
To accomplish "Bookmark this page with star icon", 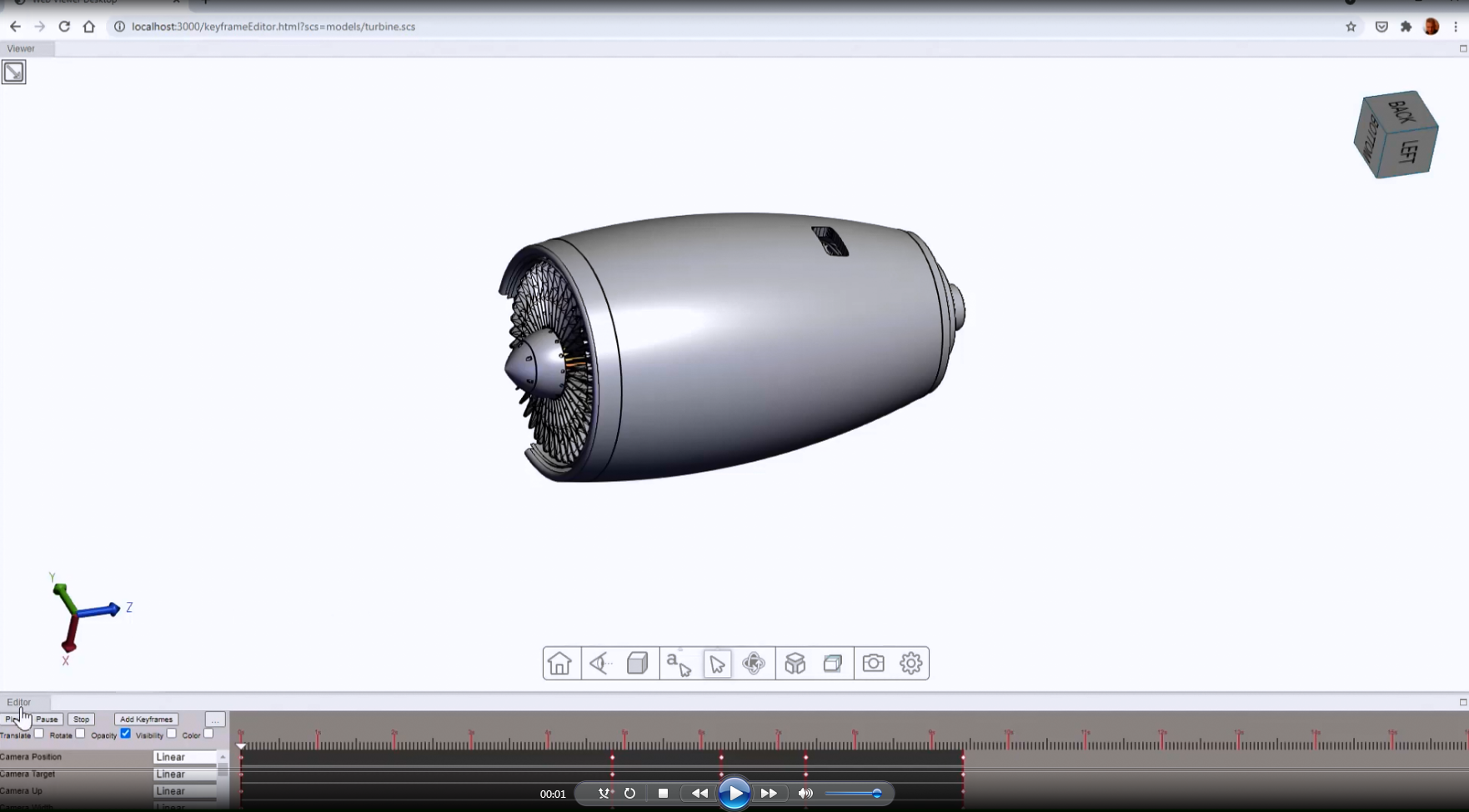I will [x=1351, y=27].
